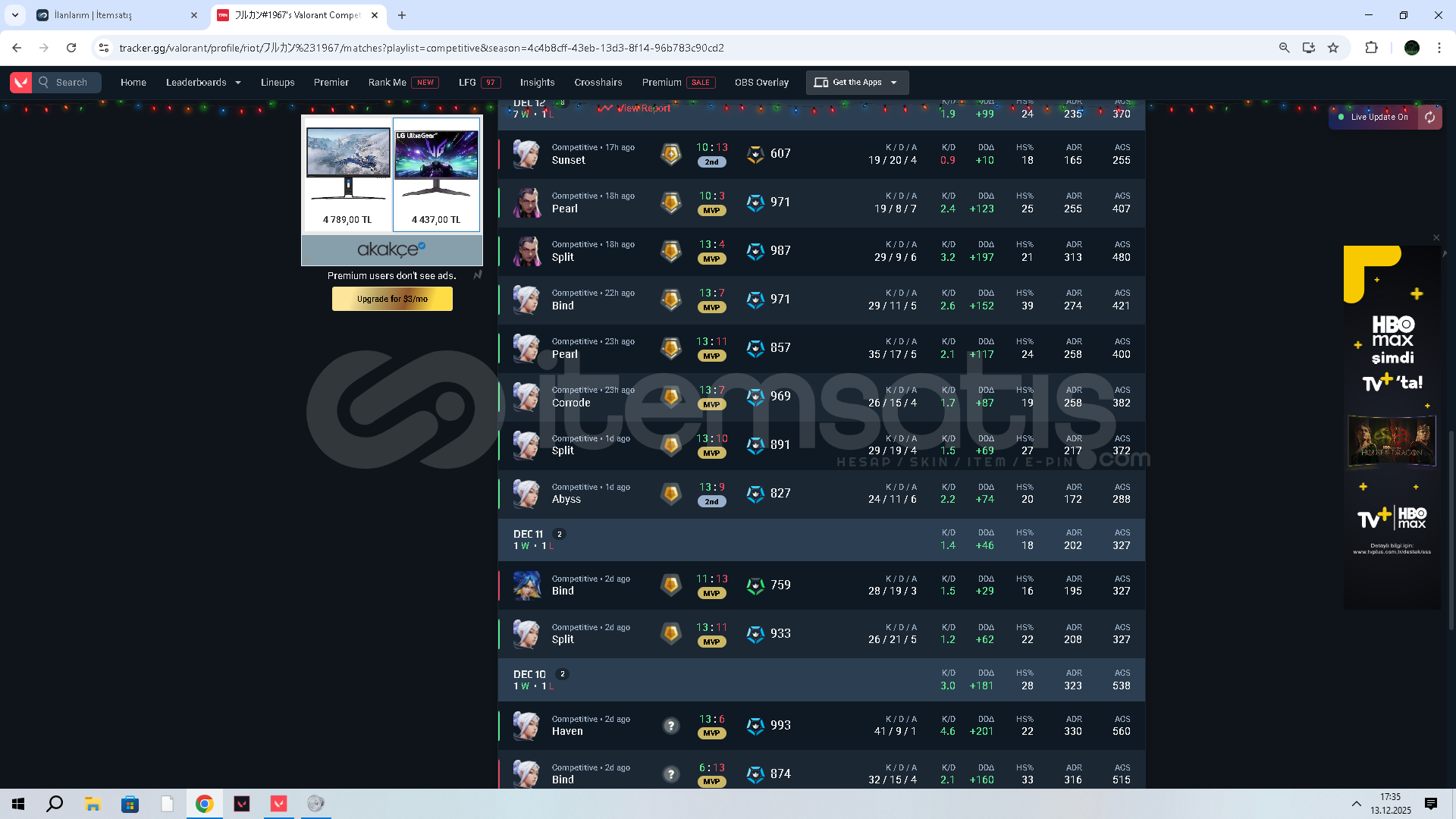Viewport: 1456px width, 819px height.
Task: Click the Killjoy agent icon on the 2d ago Bind match
Action: [x=526, y=585]
